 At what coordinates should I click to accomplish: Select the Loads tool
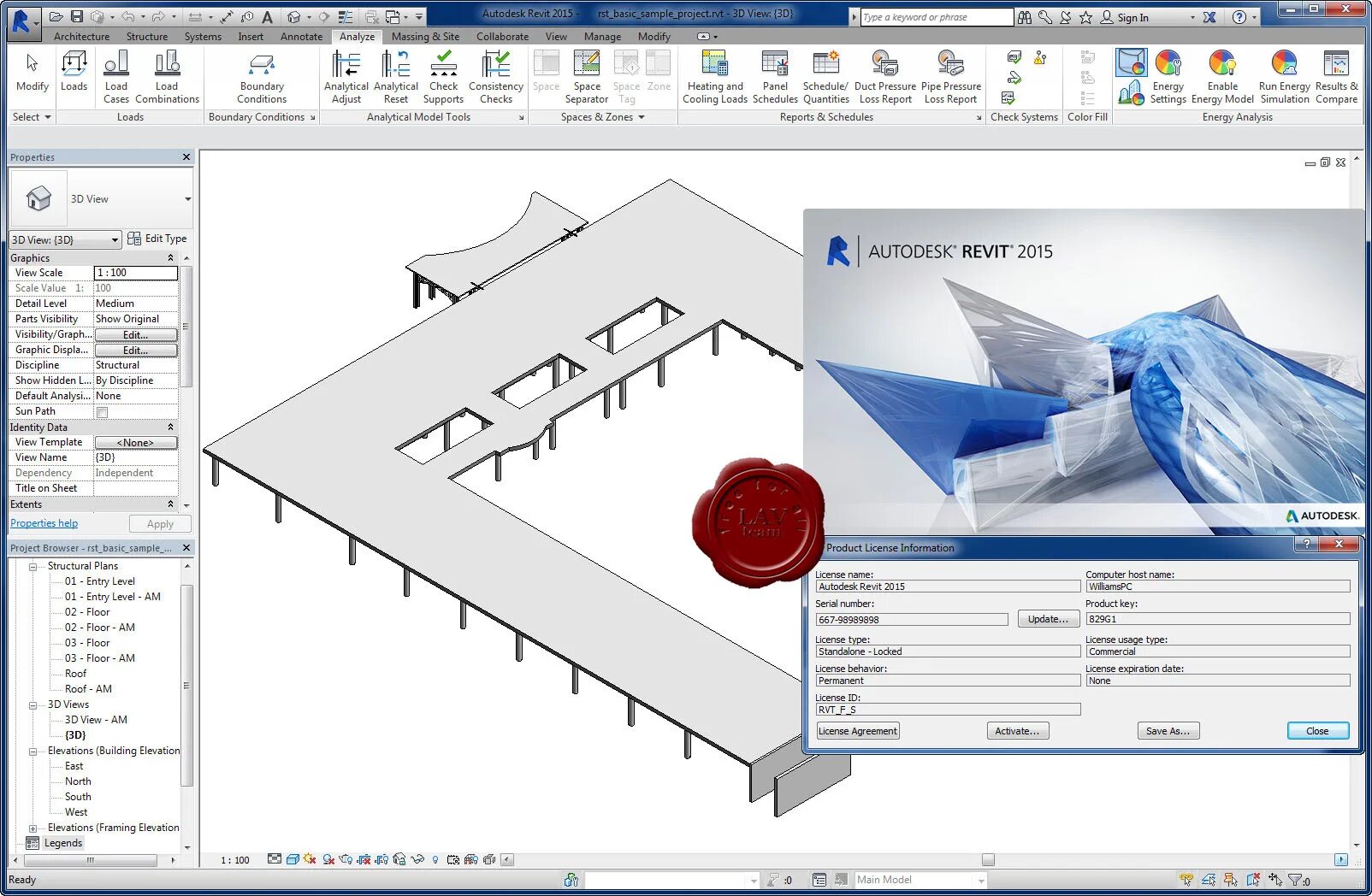point(74,71)
